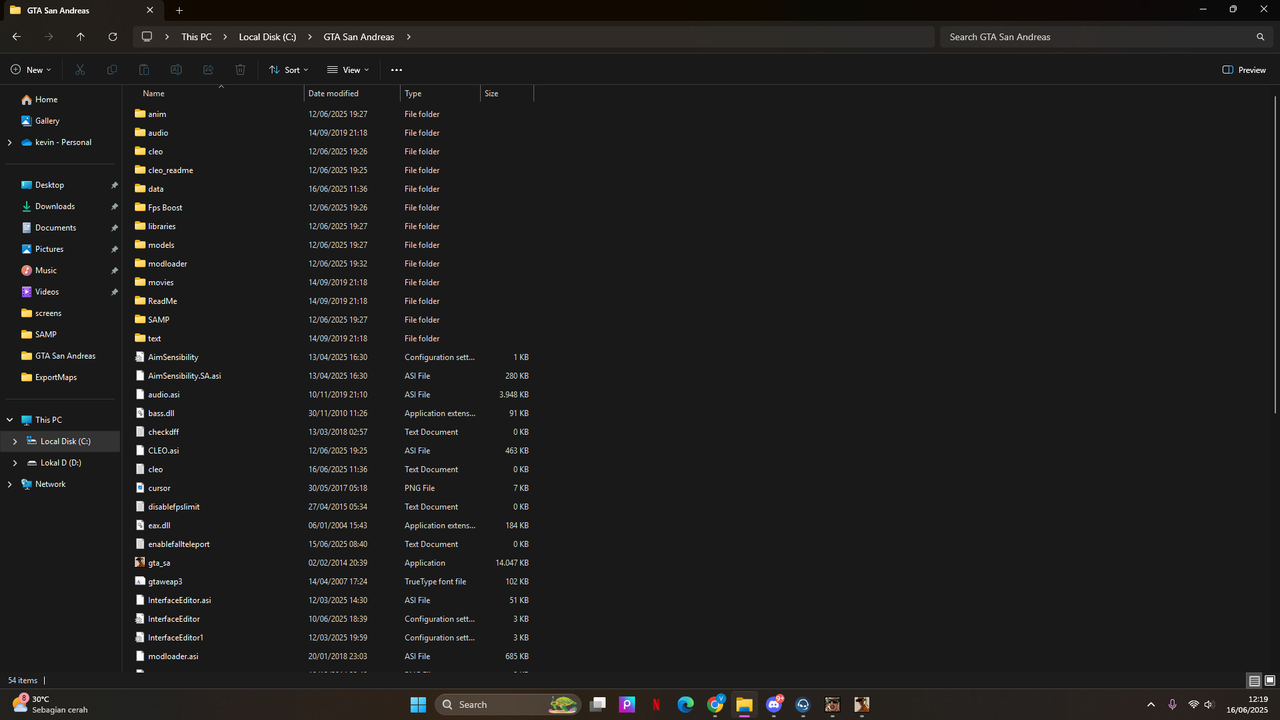Select the modloader folder icon
The image size is (1280, 720).
click(x=140, y=264)
